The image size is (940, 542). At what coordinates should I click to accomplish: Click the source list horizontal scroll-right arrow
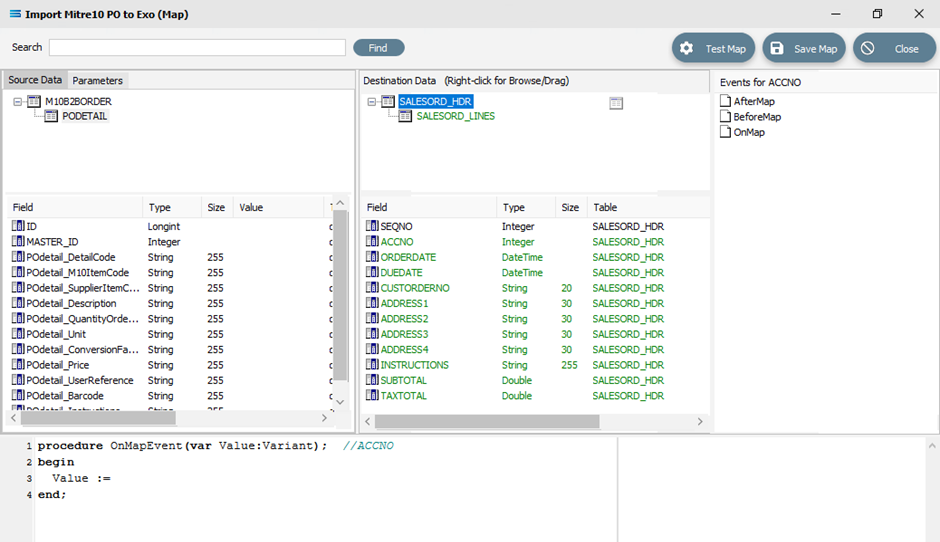pyautogui.click(x=324, y=418)
